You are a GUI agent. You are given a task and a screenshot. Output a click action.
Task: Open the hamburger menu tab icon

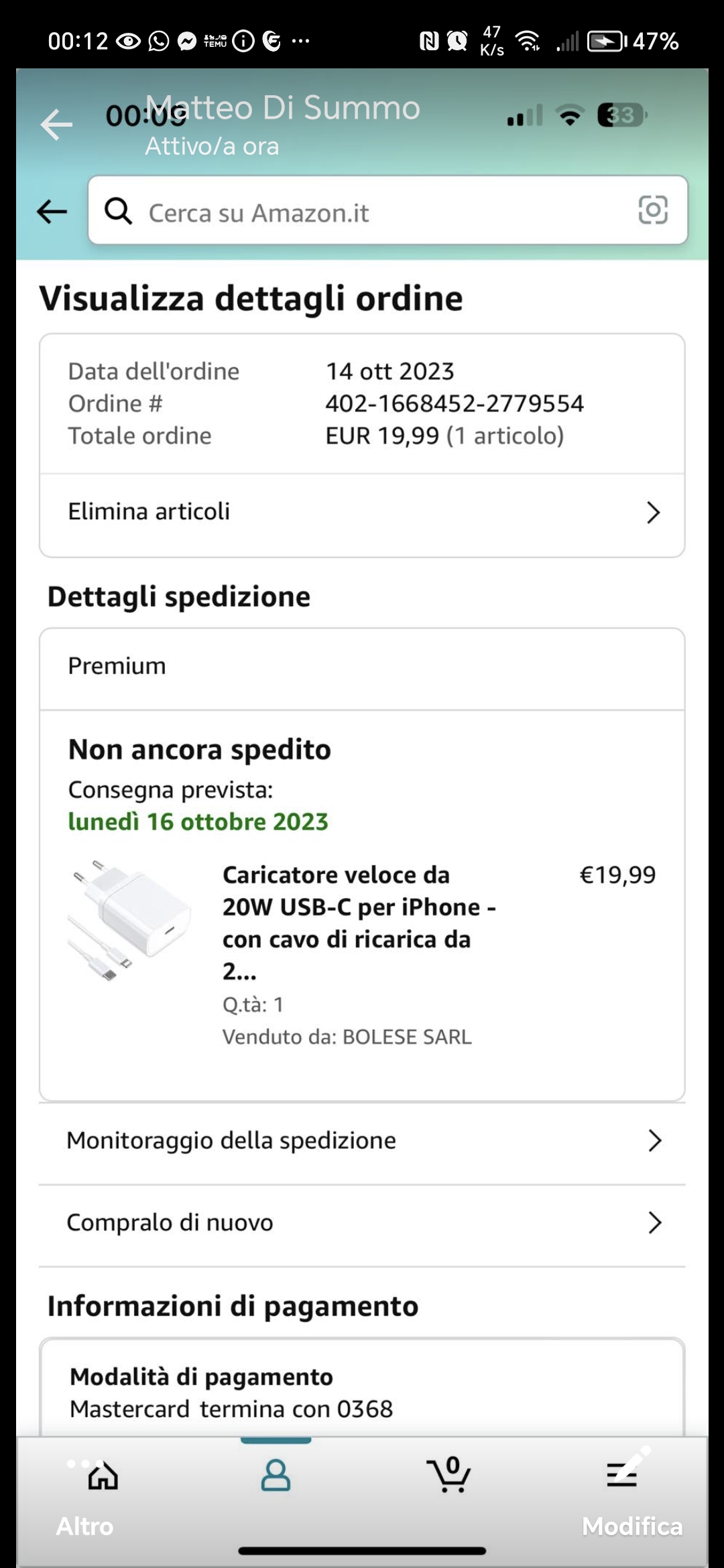coord(621,1476)
